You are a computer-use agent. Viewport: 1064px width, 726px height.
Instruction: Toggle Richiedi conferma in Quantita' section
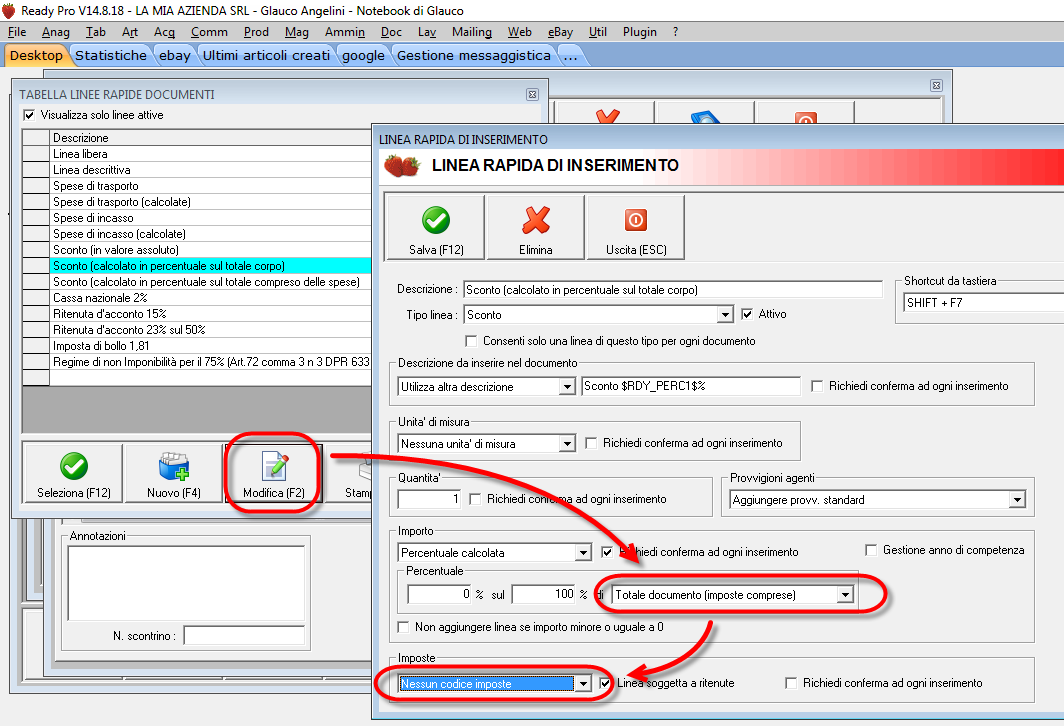click(475, 499)
